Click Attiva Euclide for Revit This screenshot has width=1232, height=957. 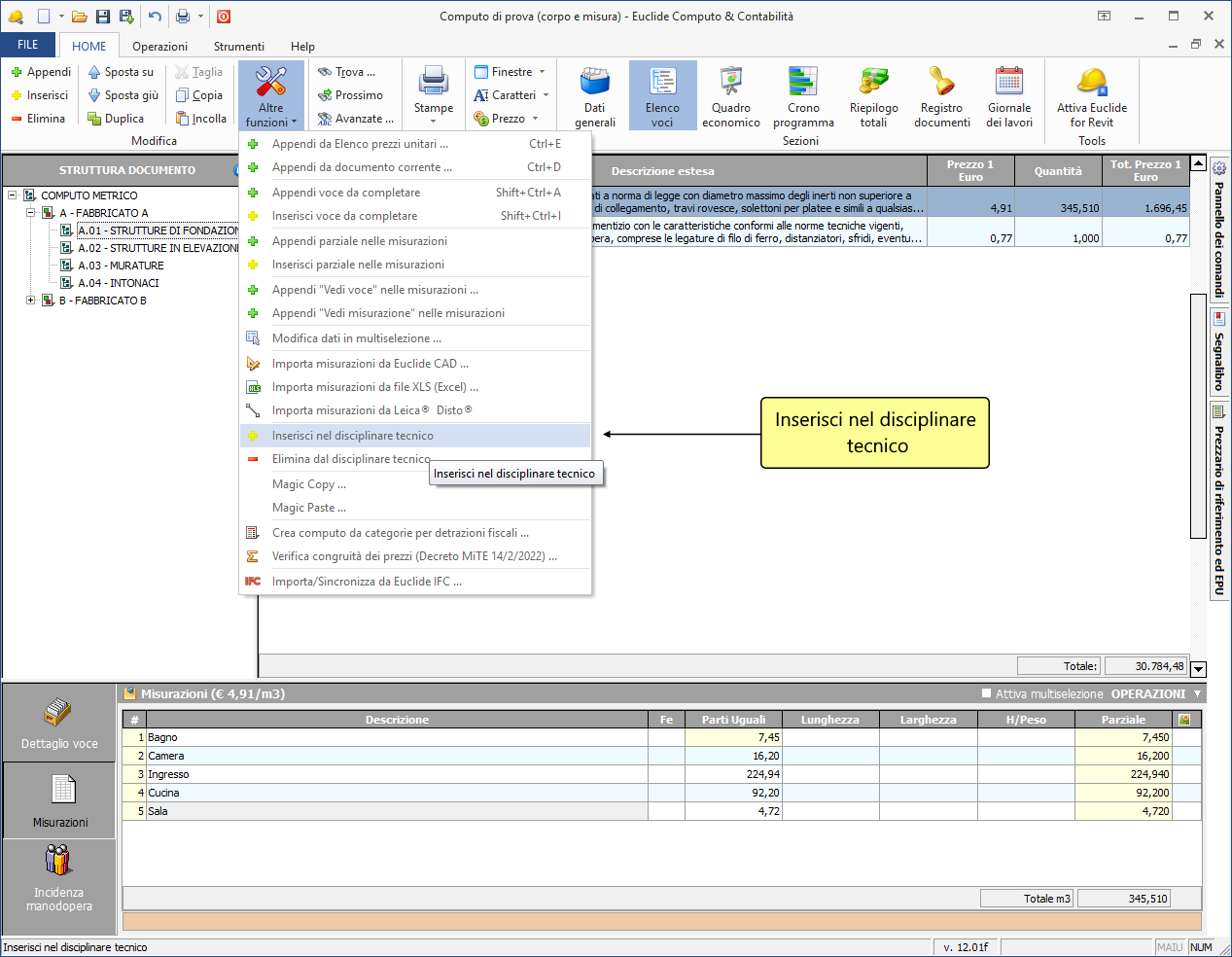tap(1092, 96)
